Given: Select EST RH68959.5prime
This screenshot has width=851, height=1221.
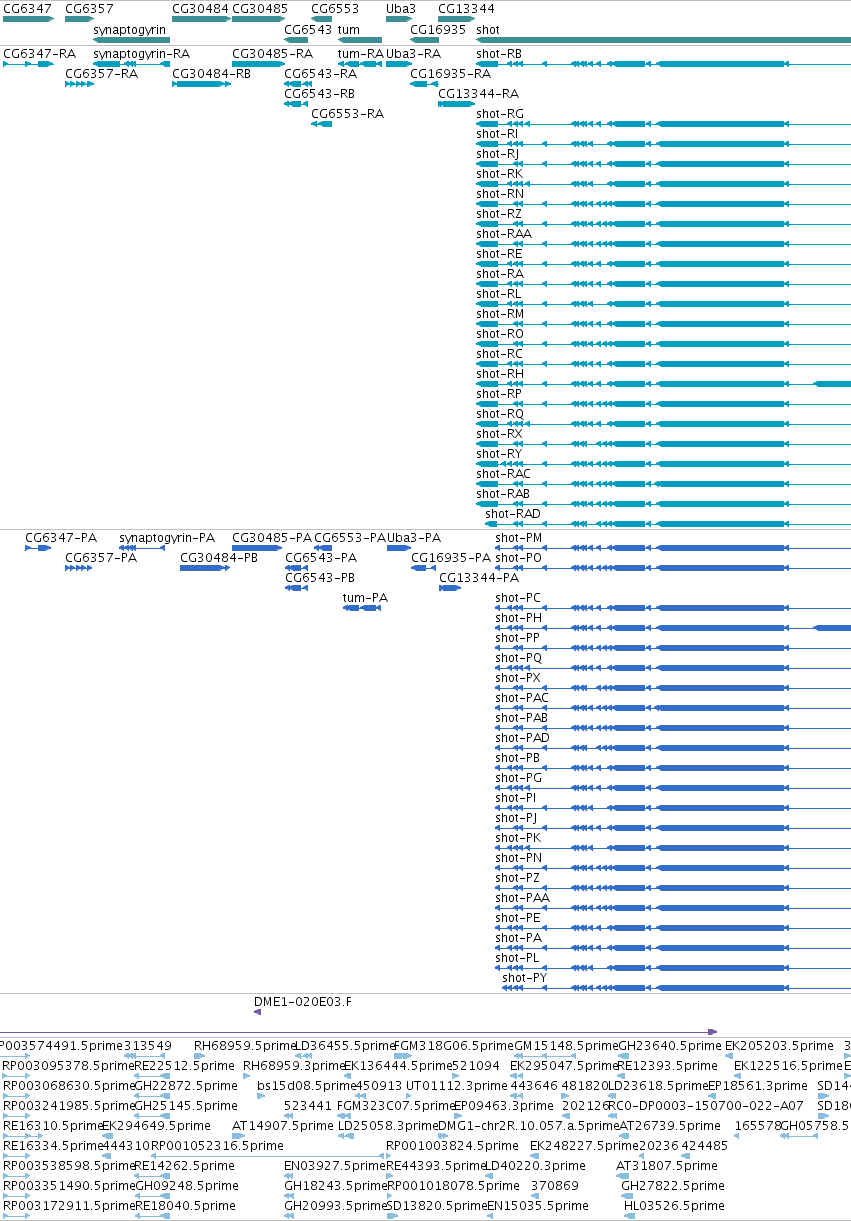Looking at the screenshot, I should [x=244, y=1045].
